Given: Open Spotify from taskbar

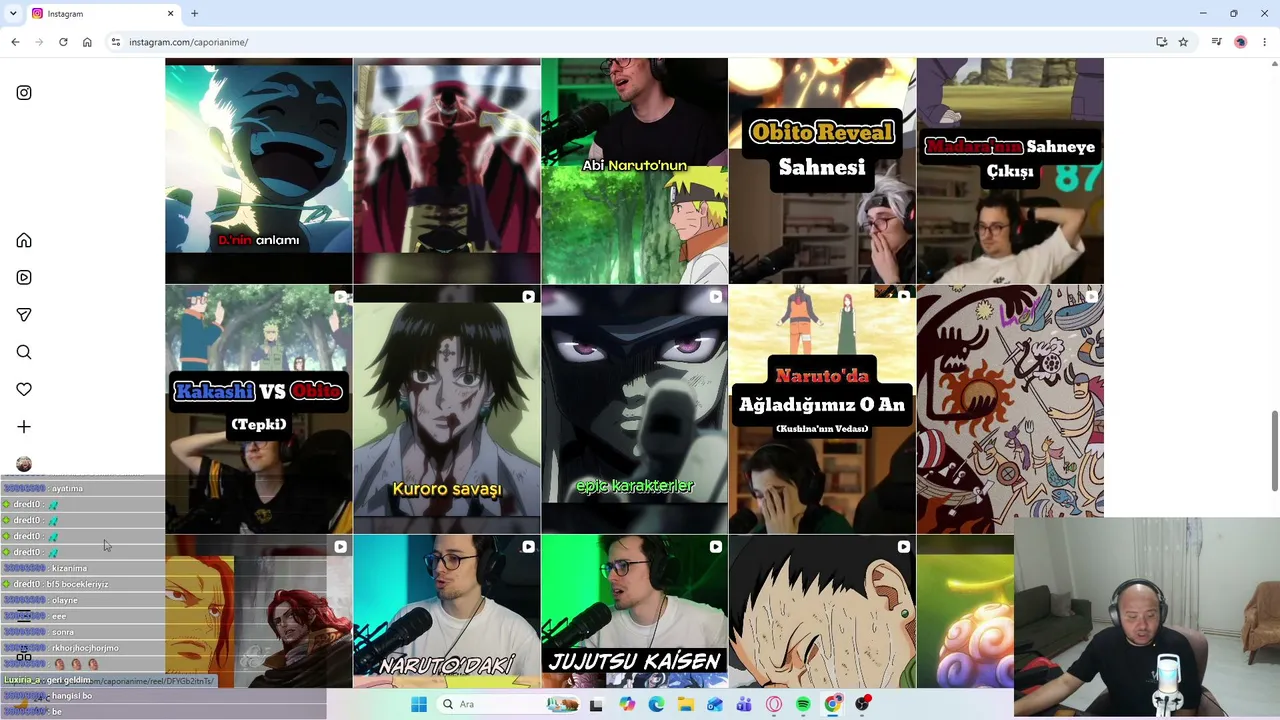Looking at the screenshot, I should (x=803, y=704).
